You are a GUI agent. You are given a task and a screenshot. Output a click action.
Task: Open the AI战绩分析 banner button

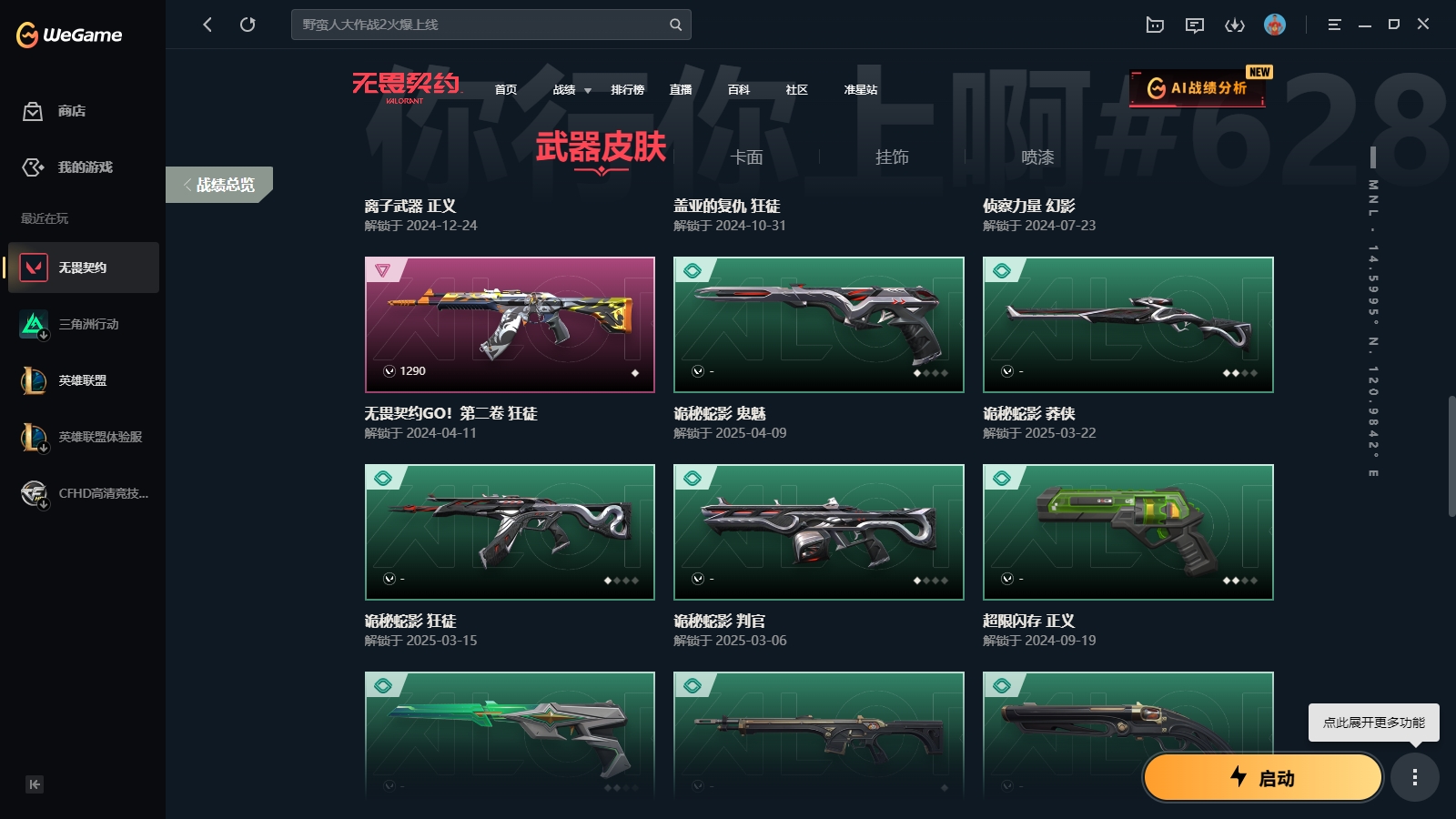tap(1198, 88)
